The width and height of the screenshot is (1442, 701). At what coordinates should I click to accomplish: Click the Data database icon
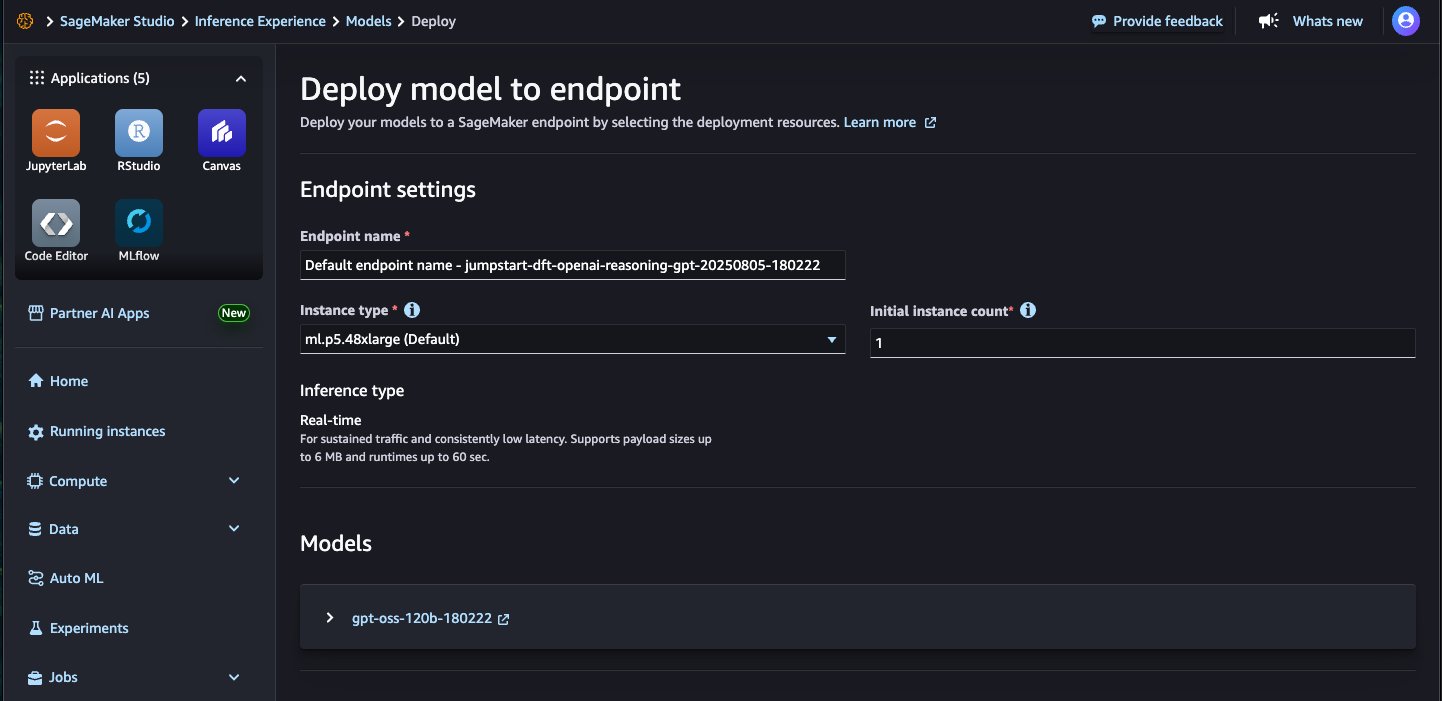pyautogui.click(x=36, y=529)
